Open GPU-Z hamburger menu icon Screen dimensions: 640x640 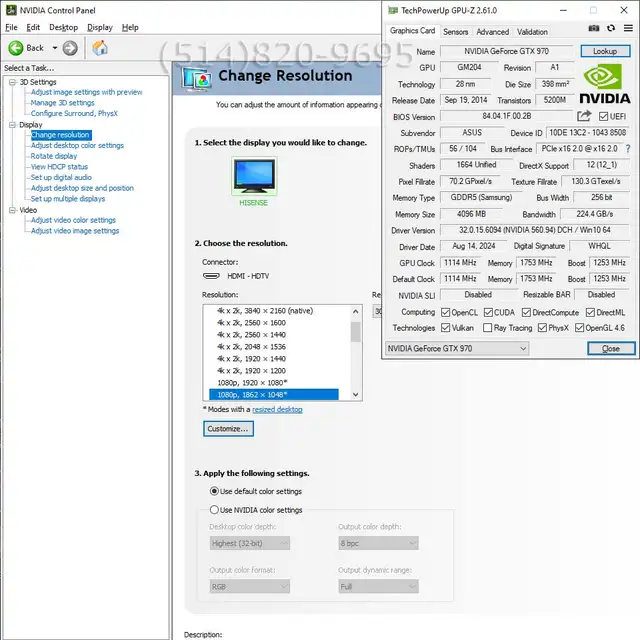[x=628, y=28]
